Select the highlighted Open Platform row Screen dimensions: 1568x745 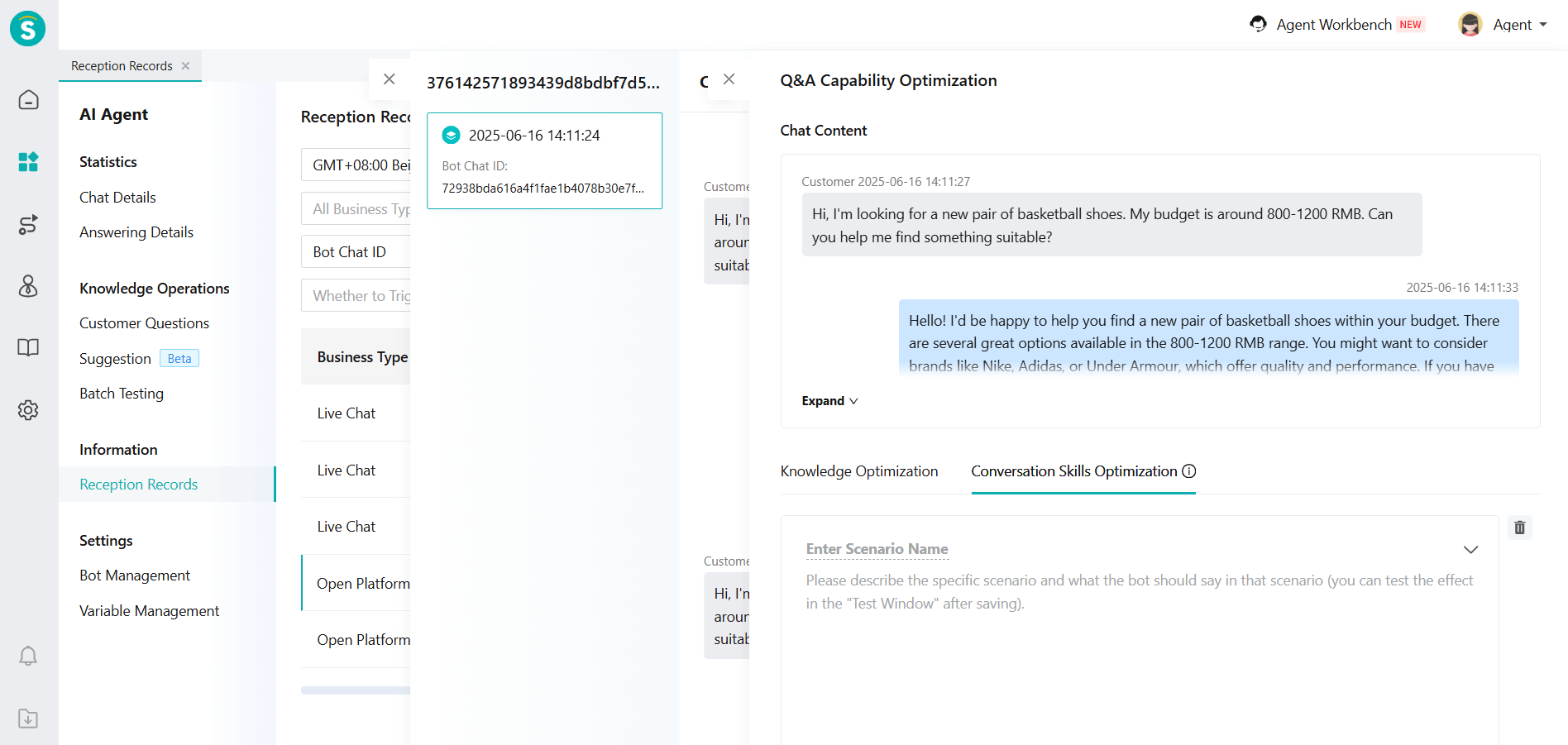(x=356, y=583)
